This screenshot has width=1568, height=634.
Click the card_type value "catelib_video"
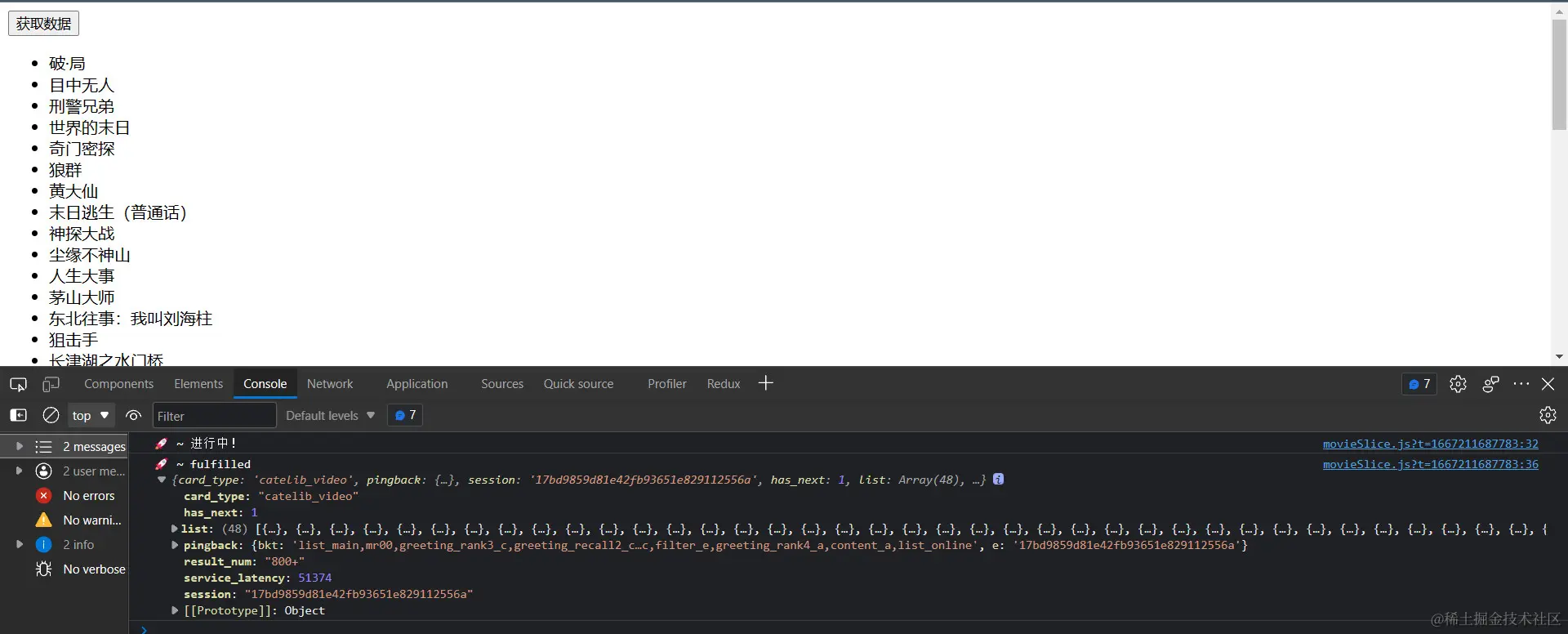click(x=308, y=497)
